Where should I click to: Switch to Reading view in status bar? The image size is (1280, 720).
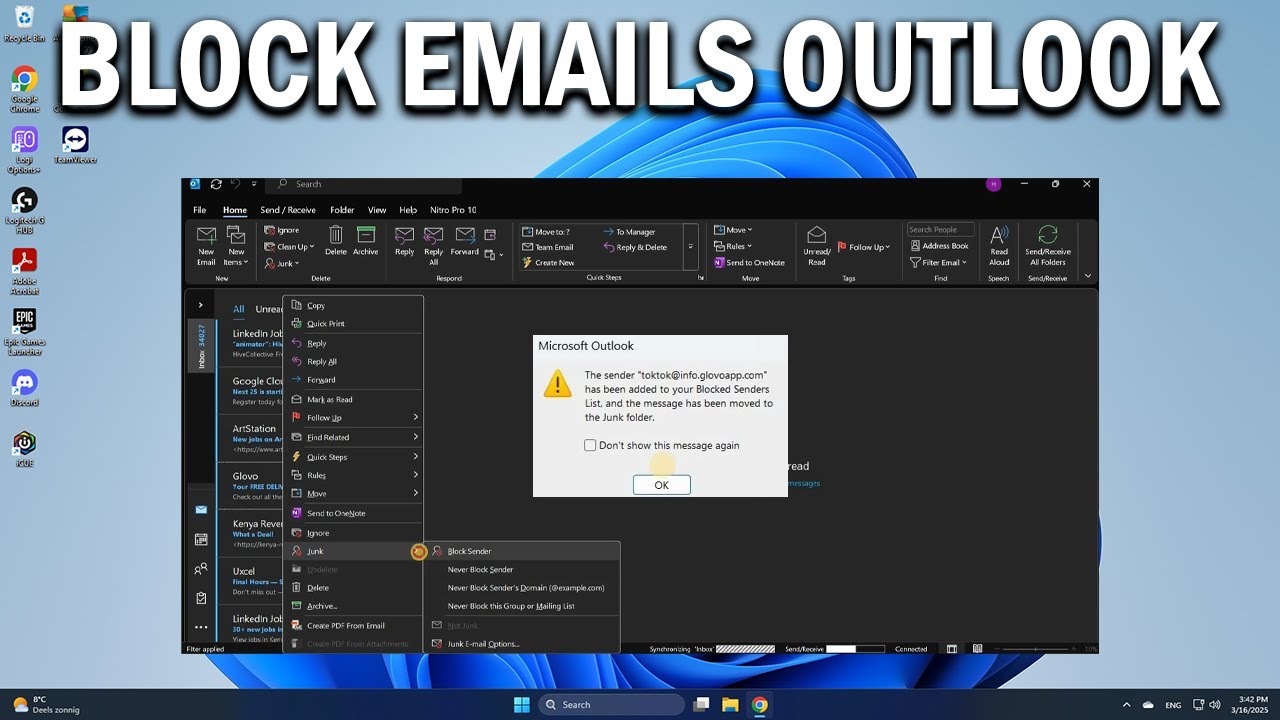click(978, 649)
